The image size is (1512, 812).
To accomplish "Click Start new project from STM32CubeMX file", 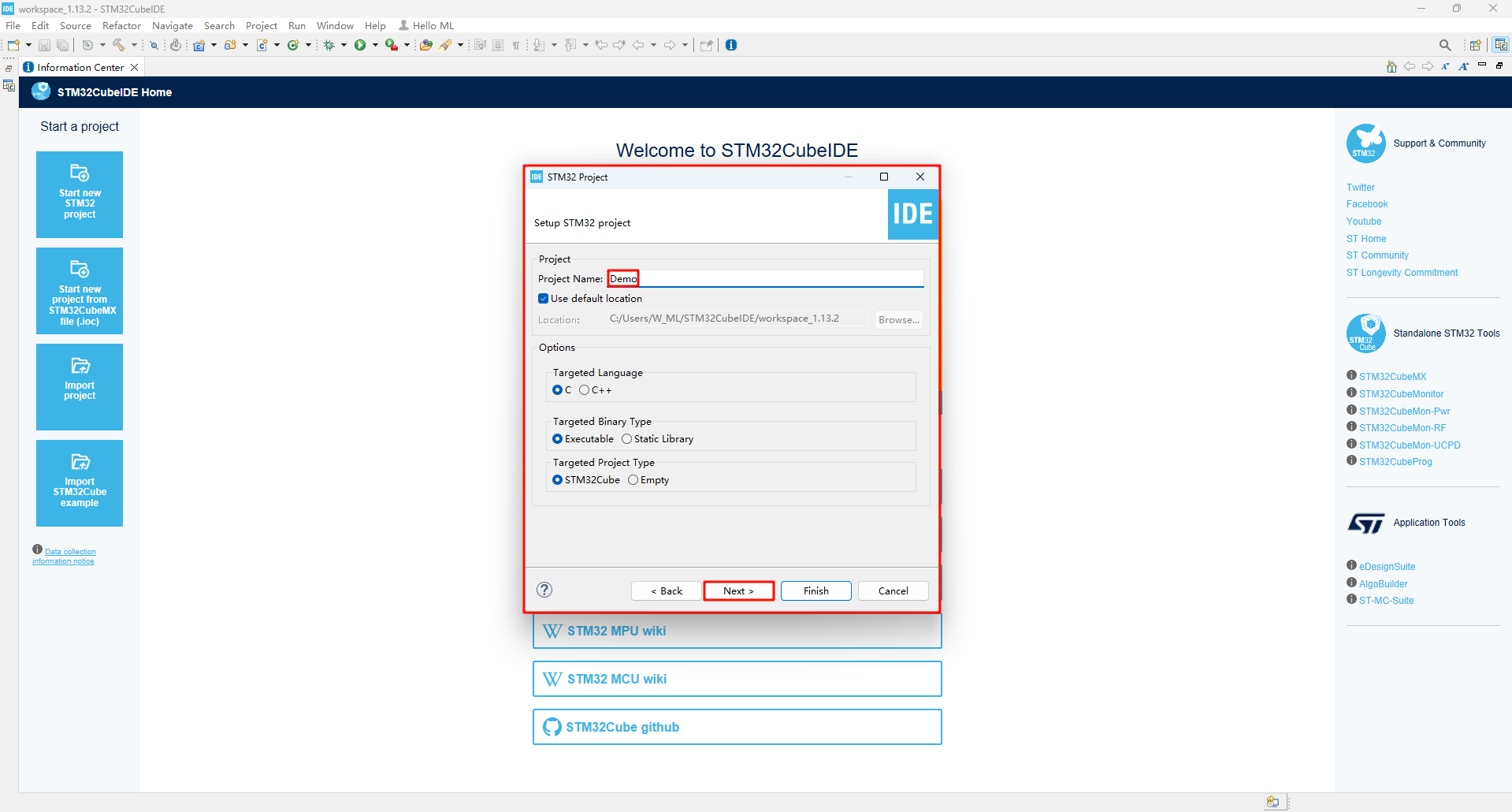I will tap(80, 291).
